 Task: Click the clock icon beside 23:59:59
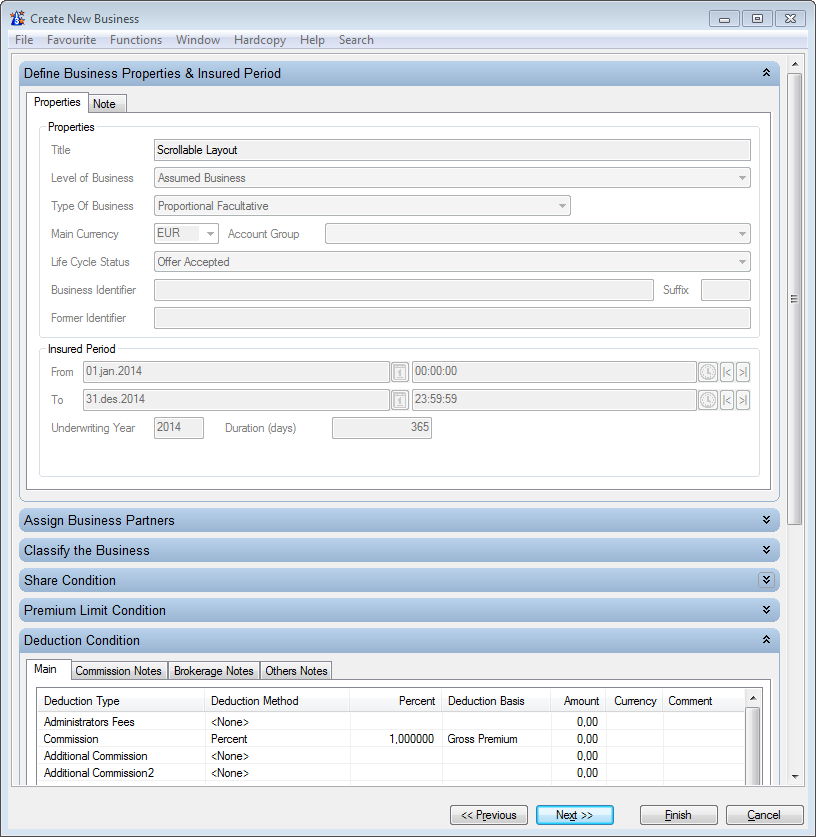(x=707, y=399)
